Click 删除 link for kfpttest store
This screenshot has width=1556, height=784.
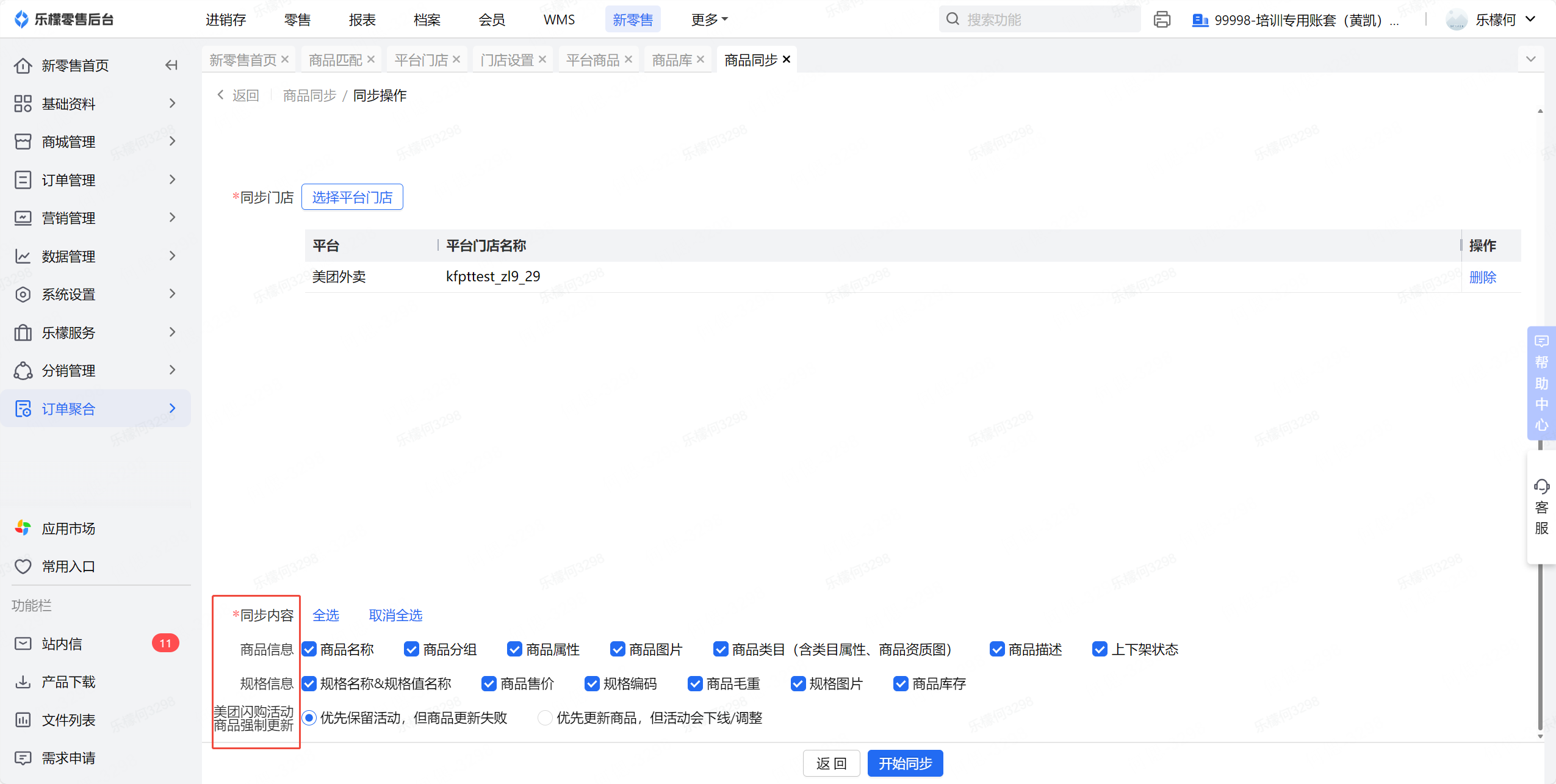click(1482, 278)
